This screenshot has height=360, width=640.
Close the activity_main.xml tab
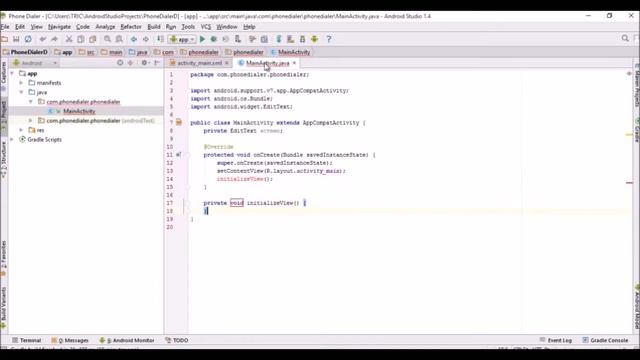227,63
